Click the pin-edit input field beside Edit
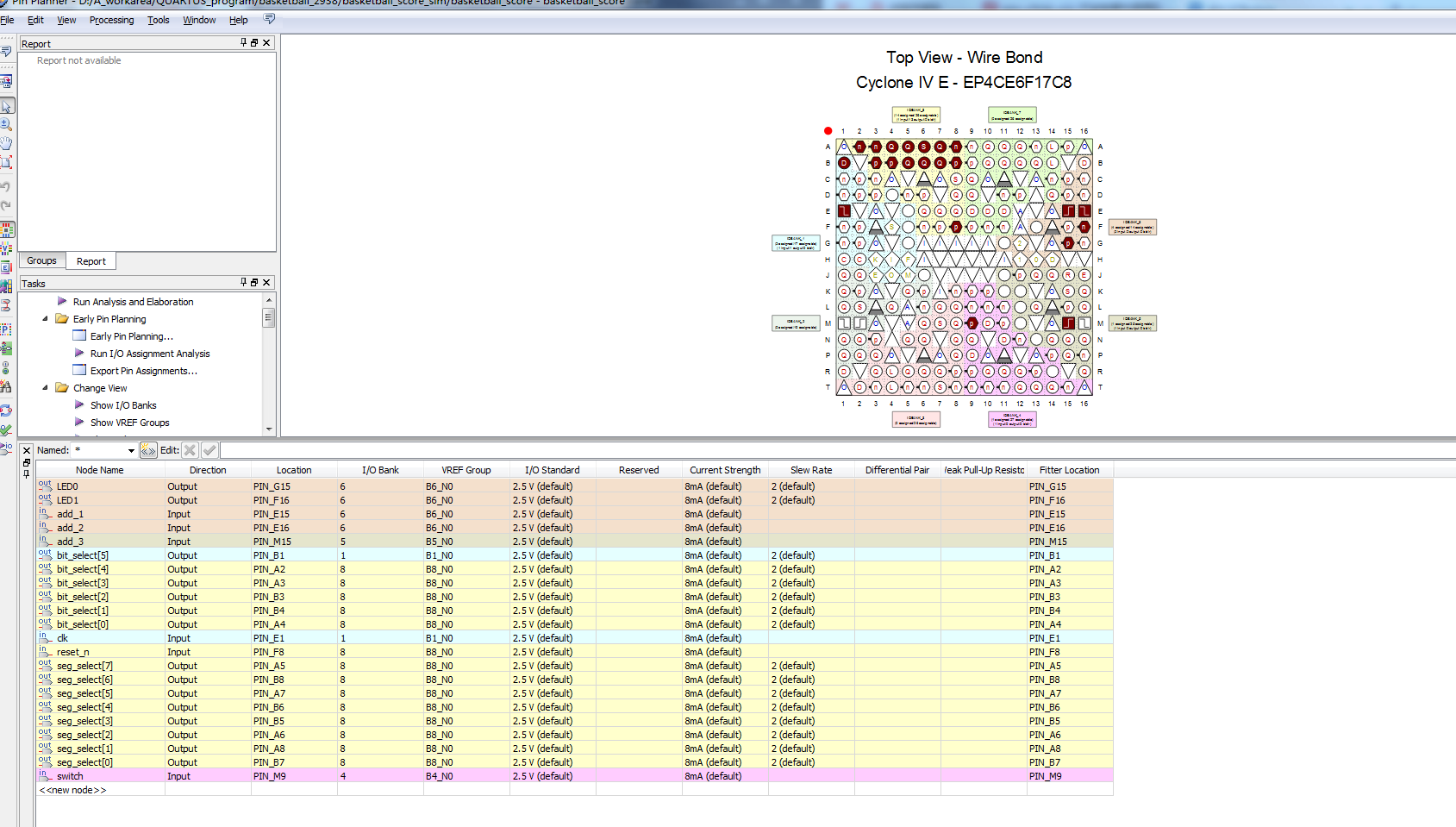The image size is (1456, 827). (836, 450)
